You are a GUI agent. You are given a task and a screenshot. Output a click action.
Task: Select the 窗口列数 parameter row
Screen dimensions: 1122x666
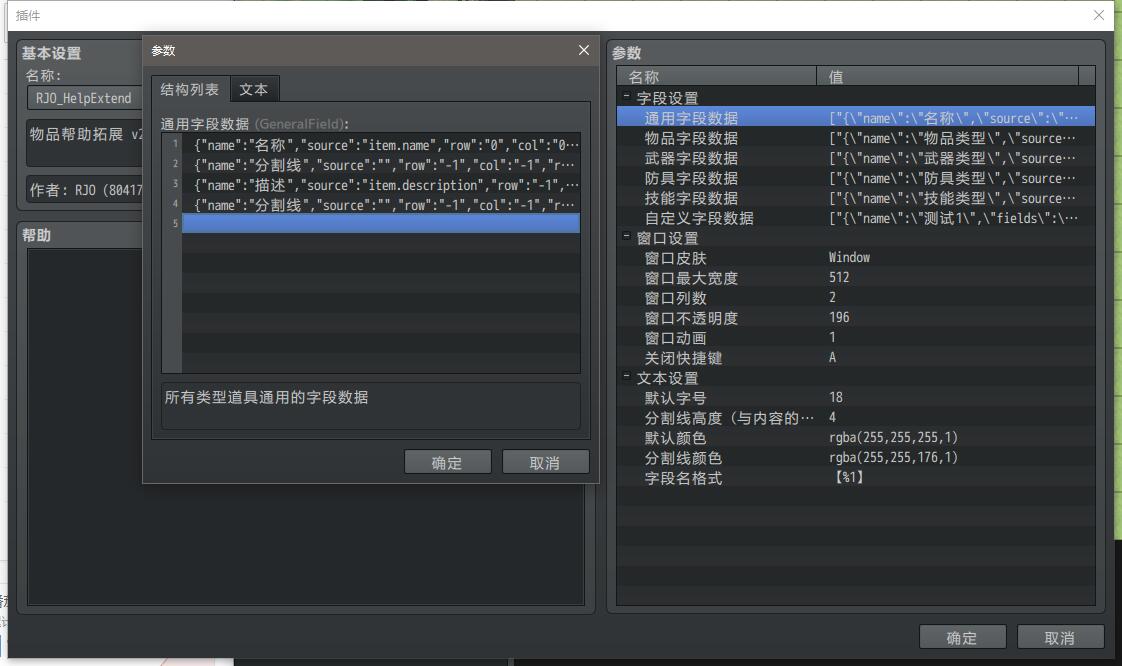coord(856,298)
